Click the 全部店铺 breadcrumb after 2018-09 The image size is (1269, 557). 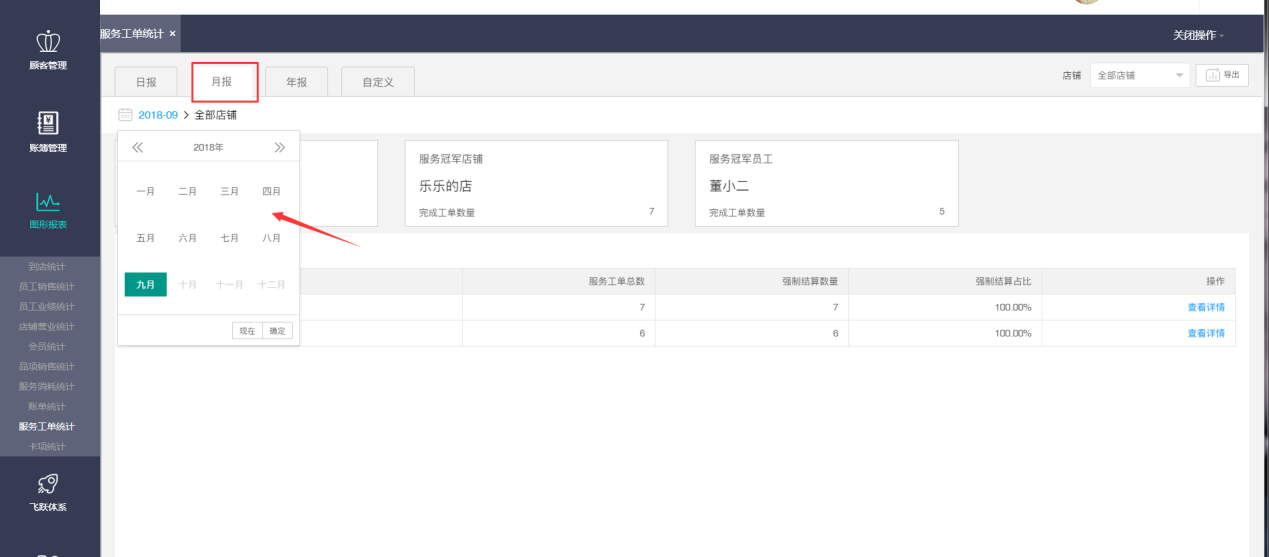pyautogui.click(x=216, y=115)
